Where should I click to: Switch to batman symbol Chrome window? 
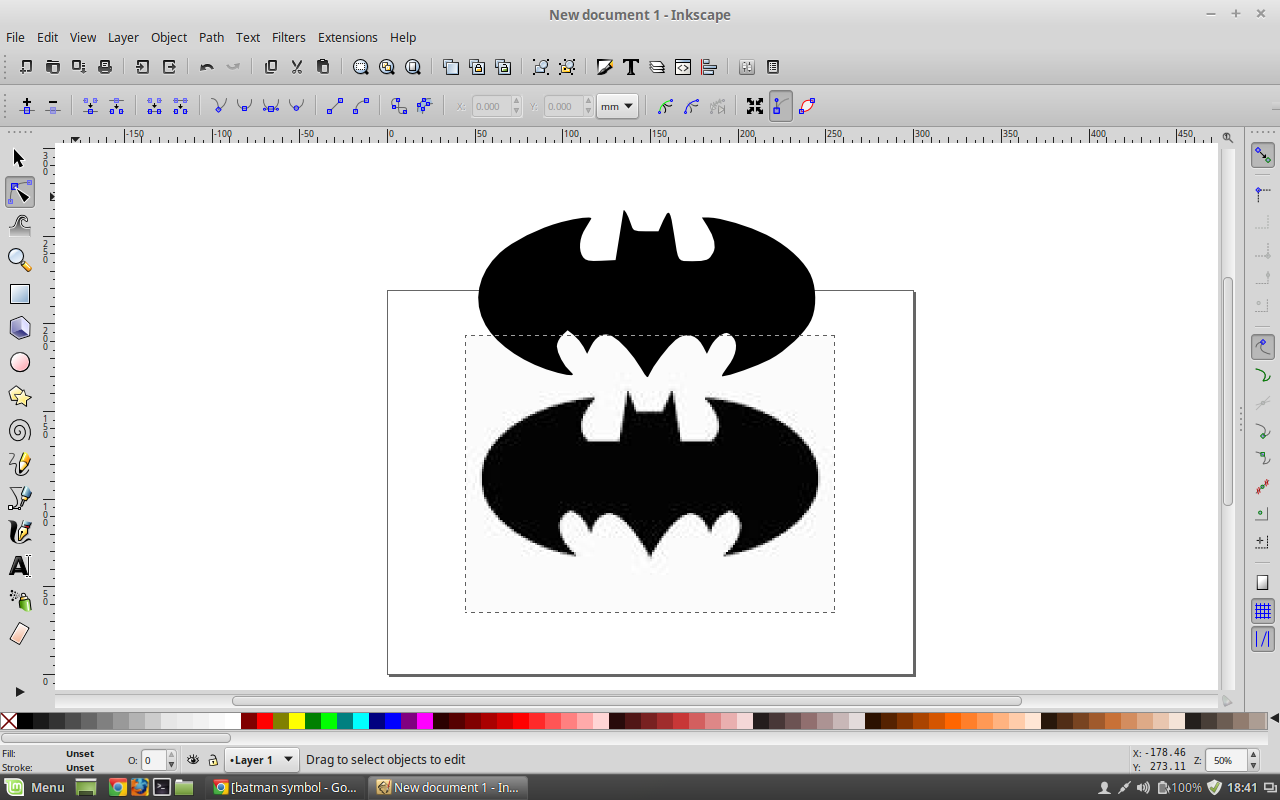tap(286, 787)
